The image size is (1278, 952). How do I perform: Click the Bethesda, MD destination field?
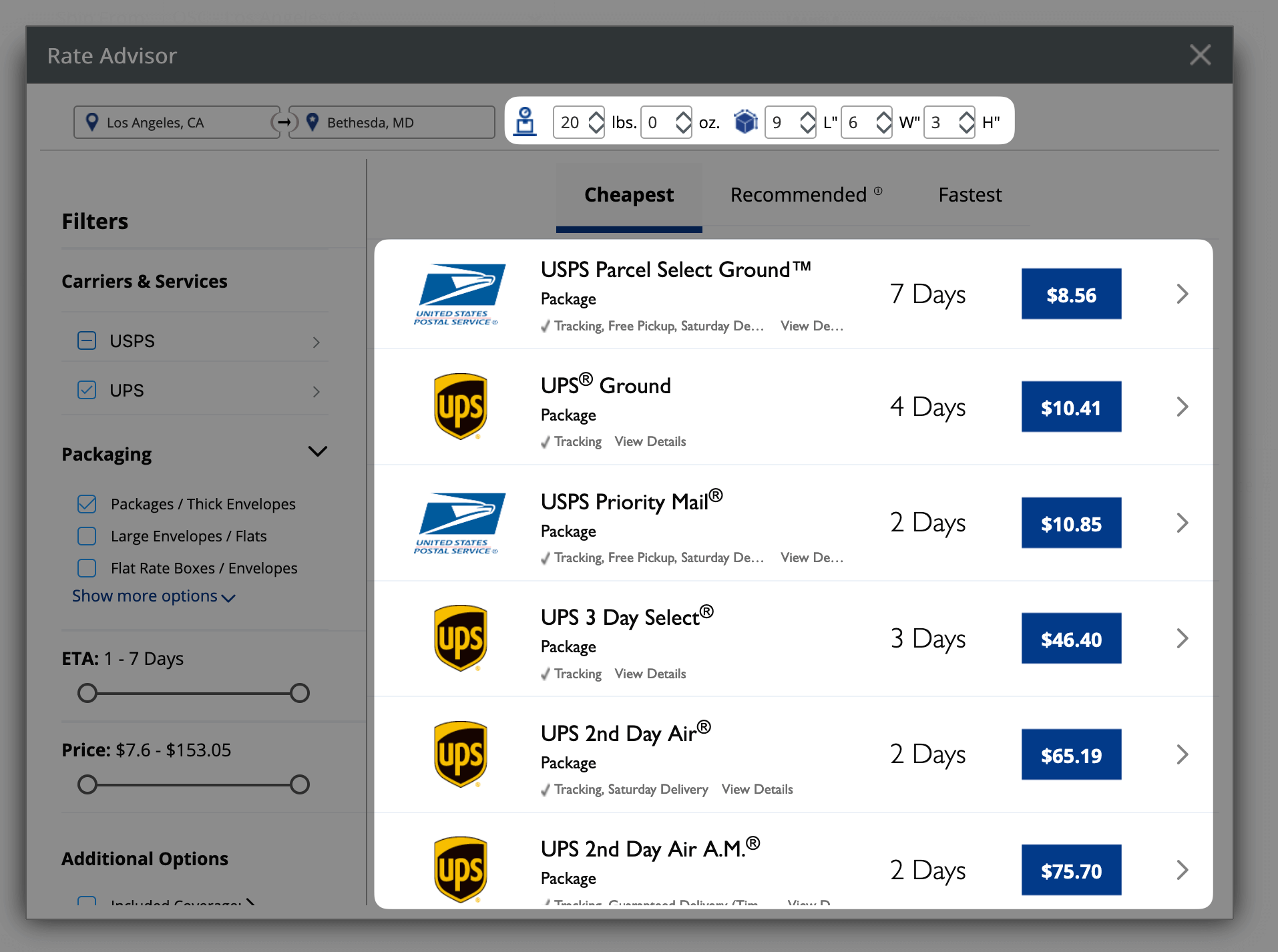pos(392,122)
